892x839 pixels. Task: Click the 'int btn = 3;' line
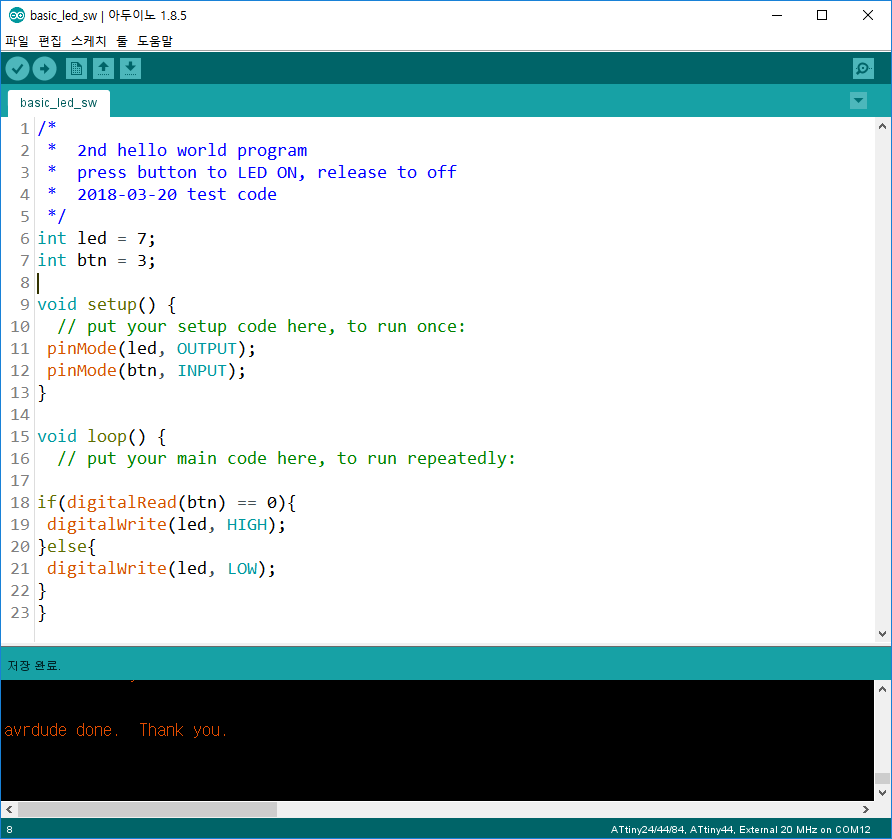coord(96,261)
